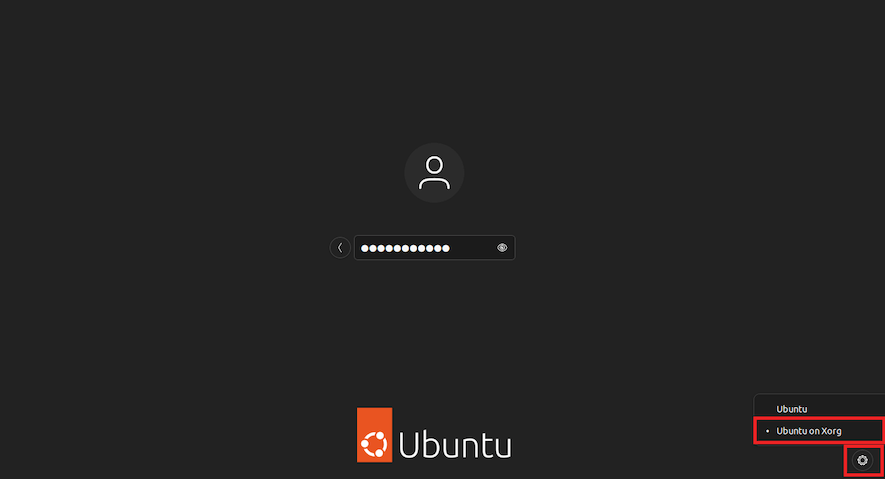Screen dimensions: 885x479
Task: Select the Ubuntu on Xorg session
Action: coord(819,431)
